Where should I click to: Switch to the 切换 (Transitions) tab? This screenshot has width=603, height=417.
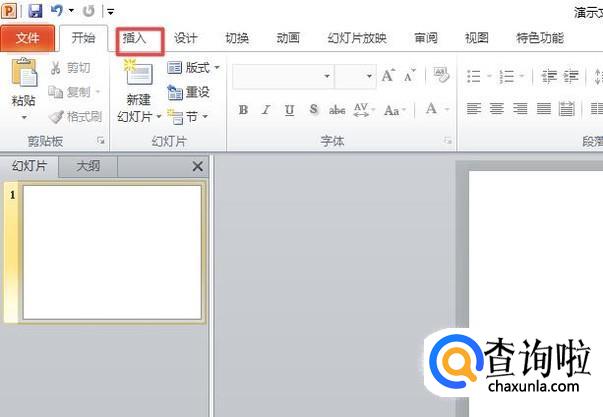tap(237, 38)
